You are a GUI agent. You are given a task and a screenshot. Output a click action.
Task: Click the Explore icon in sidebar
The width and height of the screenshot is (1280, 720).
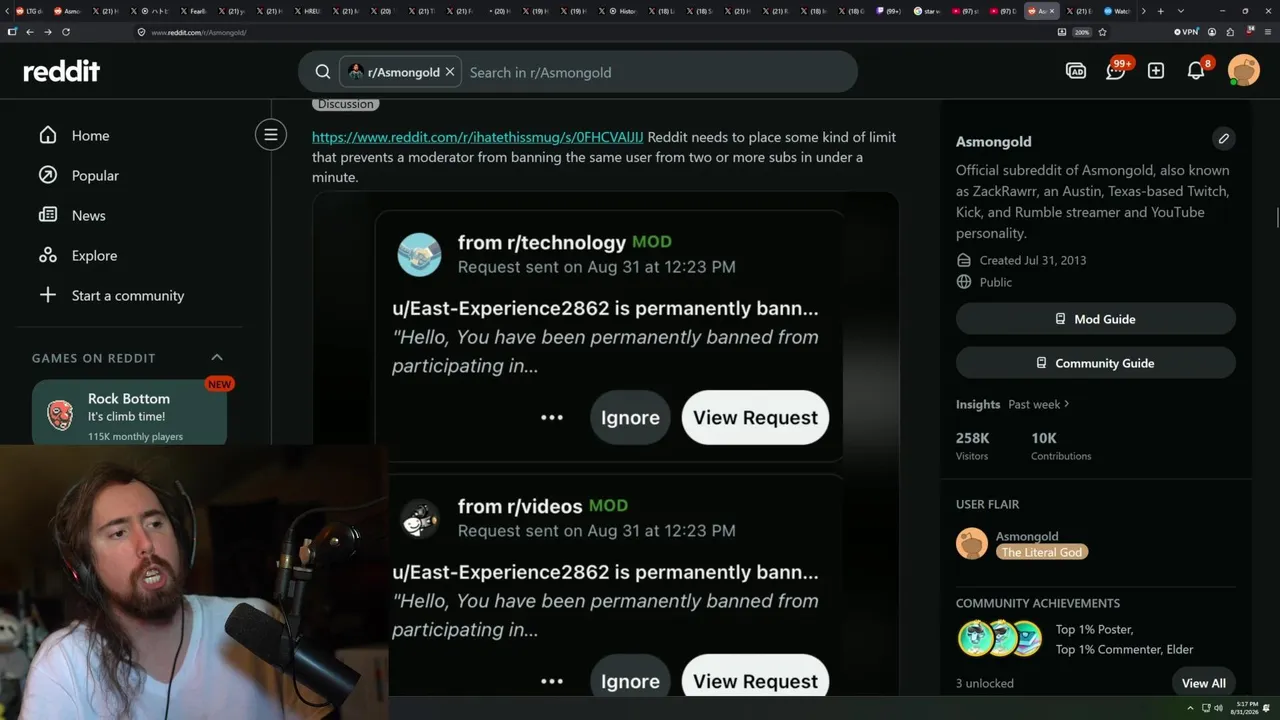coord(48,255)
